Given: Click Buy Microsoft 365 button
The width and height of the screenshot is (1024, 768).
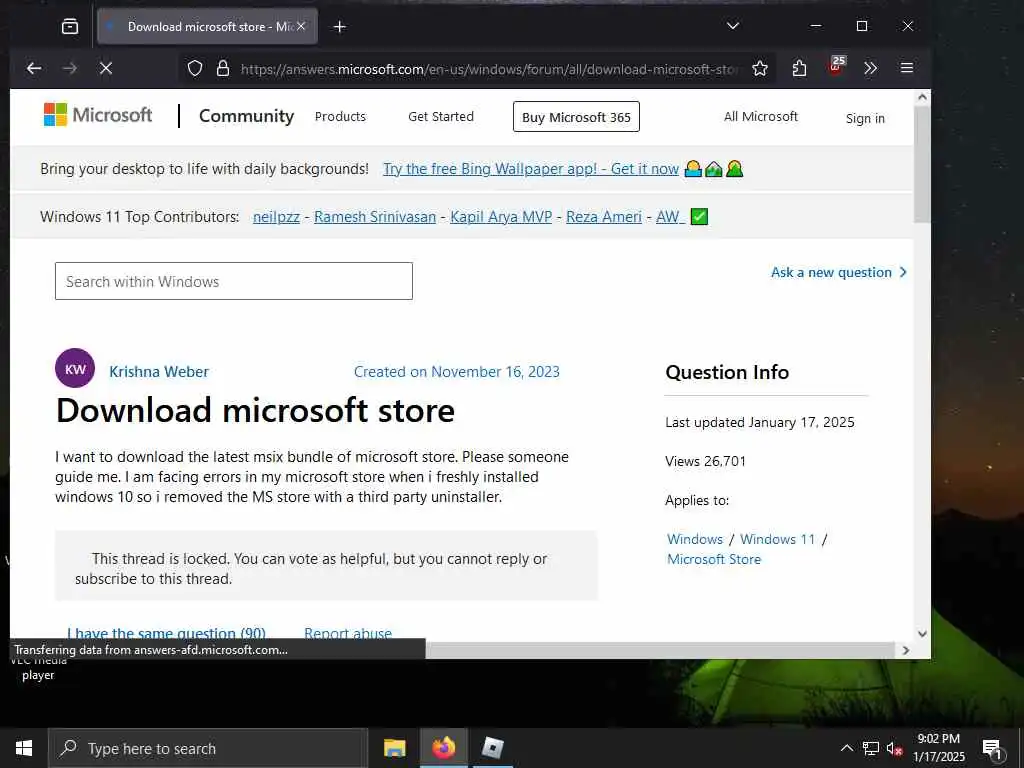Looking at the screenshot, I should (576, 117).
